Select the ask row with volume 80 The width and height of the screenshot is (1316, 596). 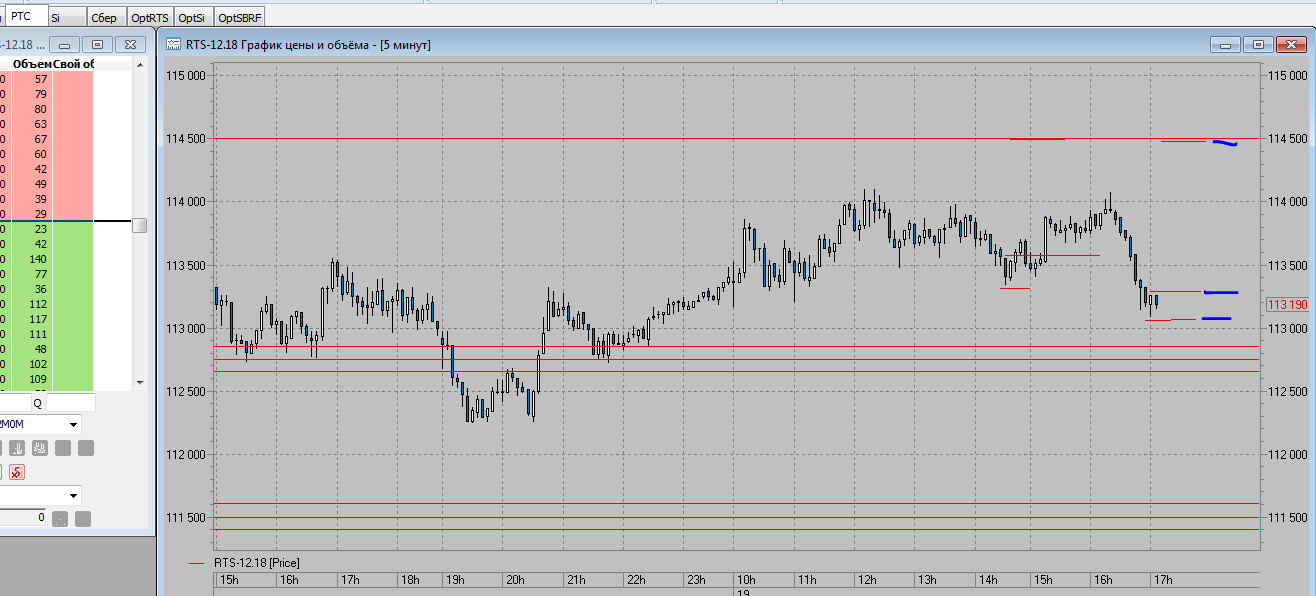46,109
